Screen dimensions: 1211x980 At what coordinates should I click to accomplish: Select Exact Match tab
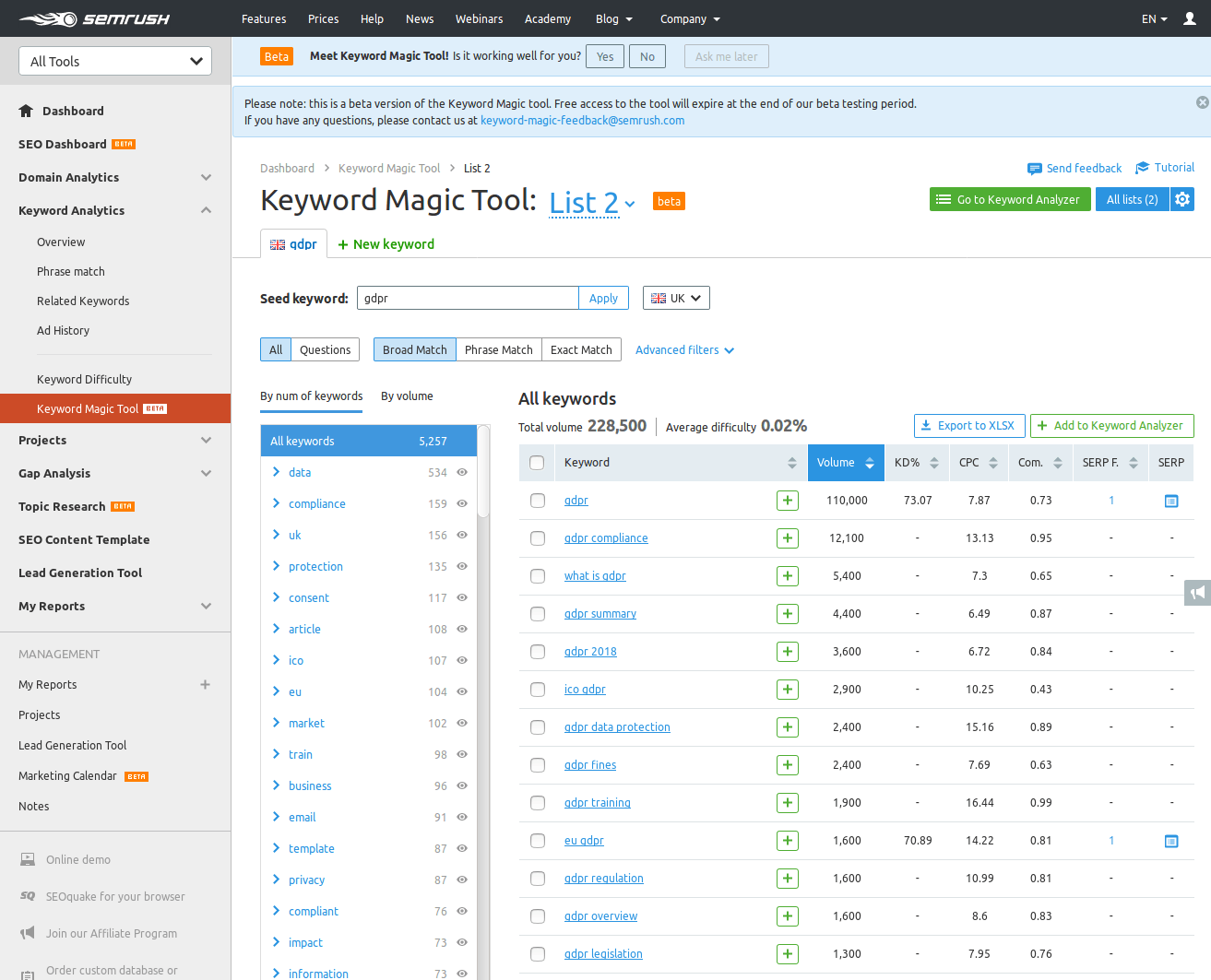[x=581, y=349]
